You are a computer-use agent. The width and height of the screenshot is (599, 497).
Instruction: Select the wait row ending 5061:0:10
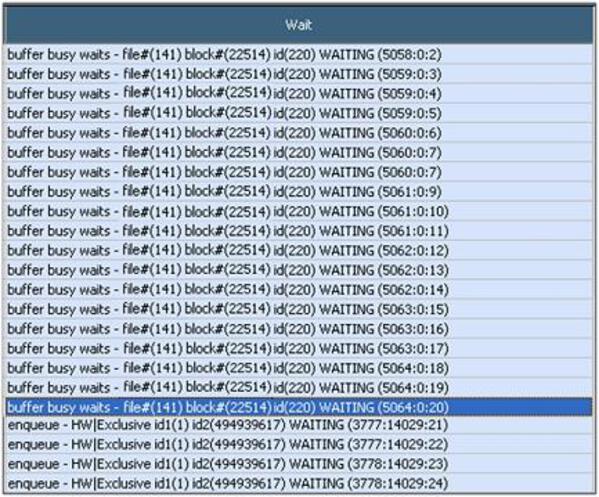coord(298,211)
